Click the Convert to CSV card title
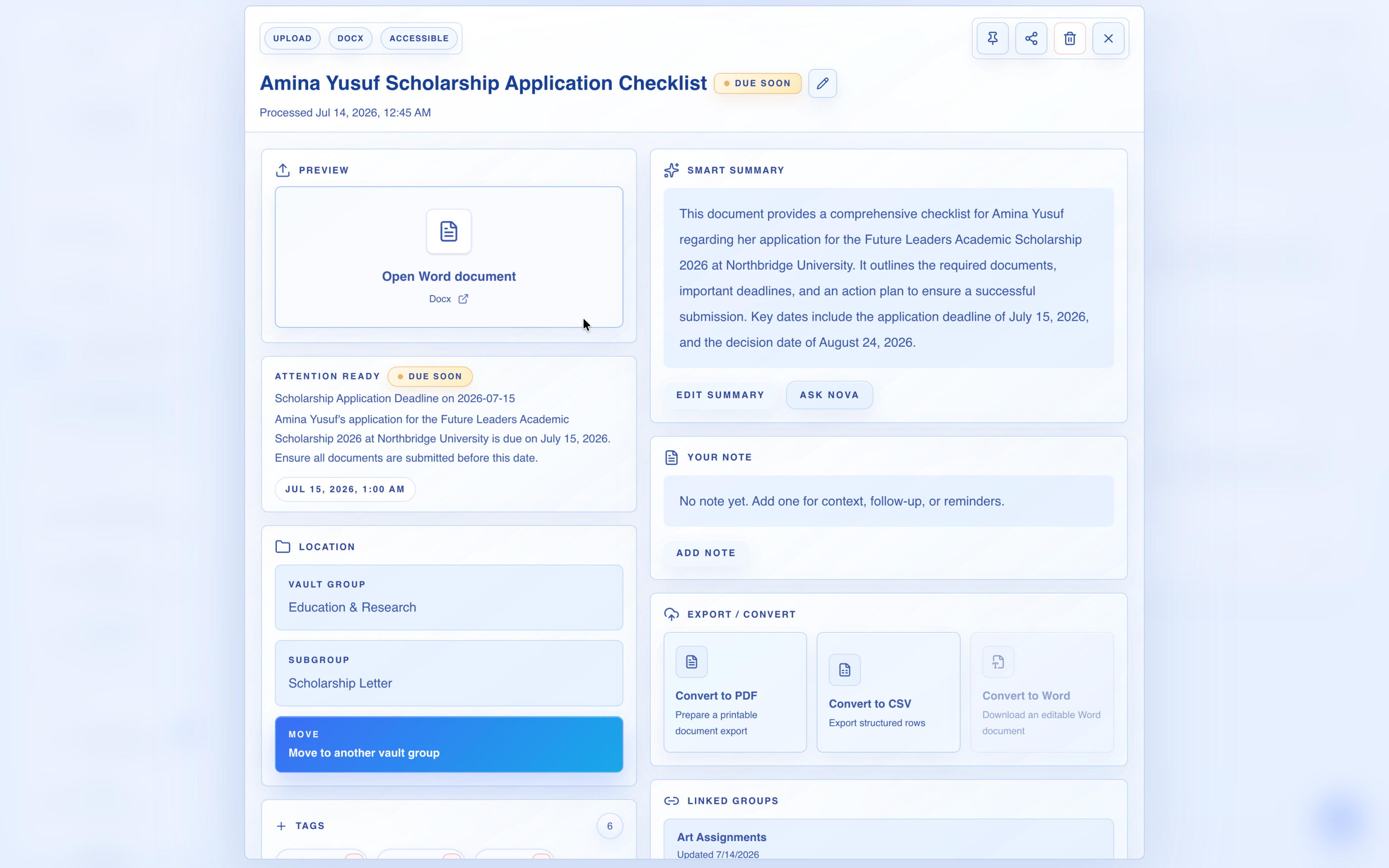The image size is (1389, 868). 870,704
